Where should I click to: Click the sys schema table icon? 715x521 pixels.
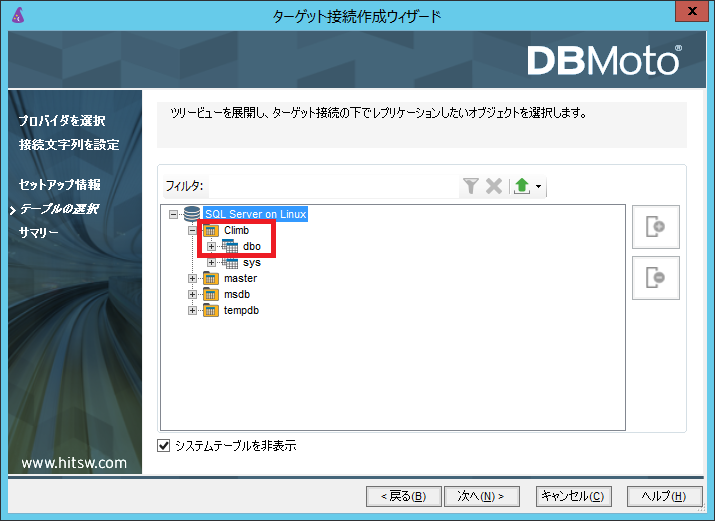click(x=230, y=263)
